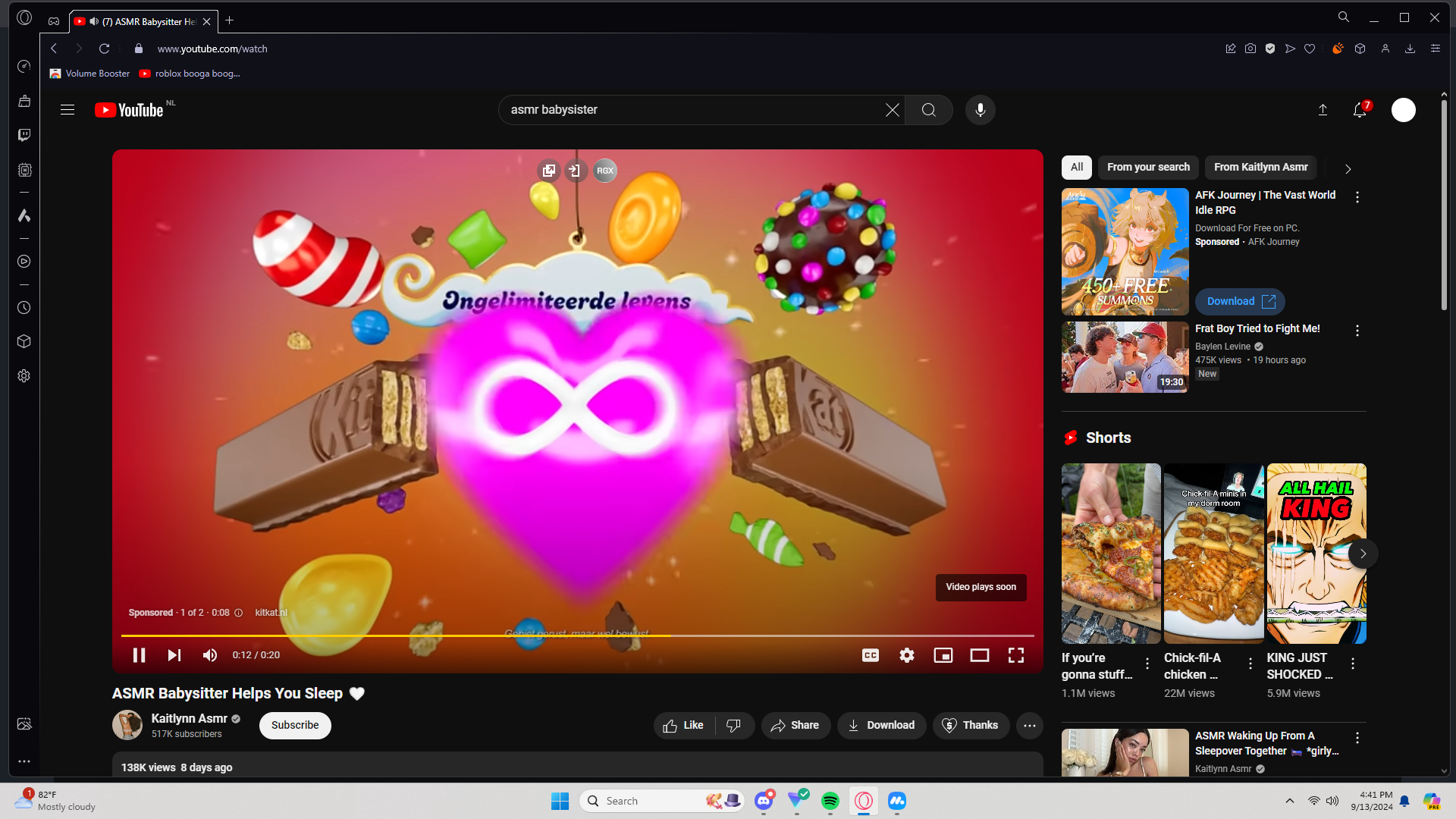The height and width of the screenshot is (819, 1456).
Task: Click the address bar URL
Action: point(212,49)
